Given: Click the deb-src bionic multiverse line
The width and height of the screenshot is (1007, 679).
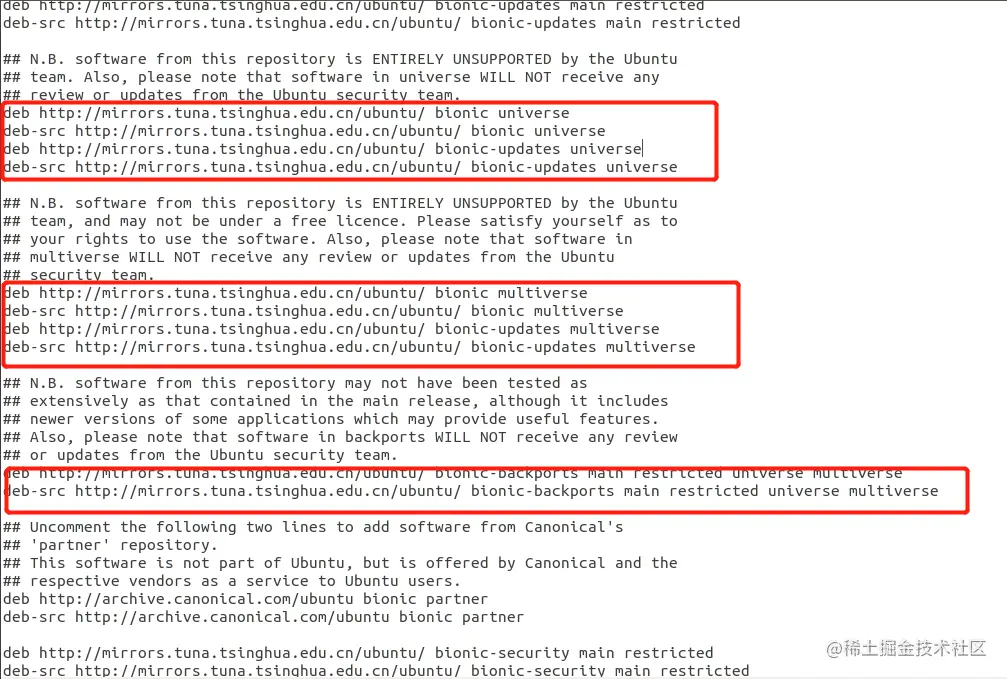Looking at the screenshot, I should pos(313,311).
